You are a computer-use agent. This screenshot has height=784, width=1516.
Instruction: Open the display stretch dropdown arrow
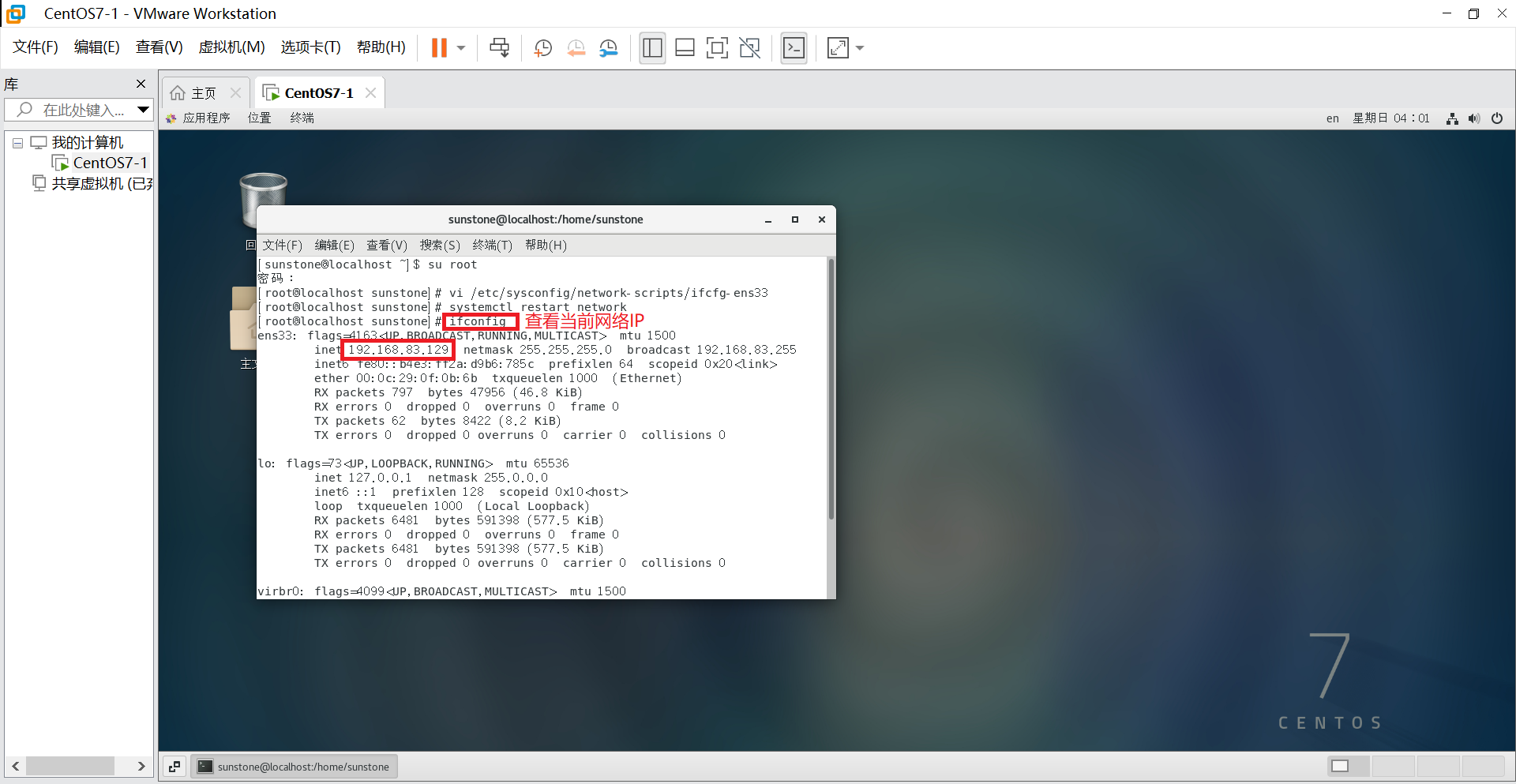860,47
